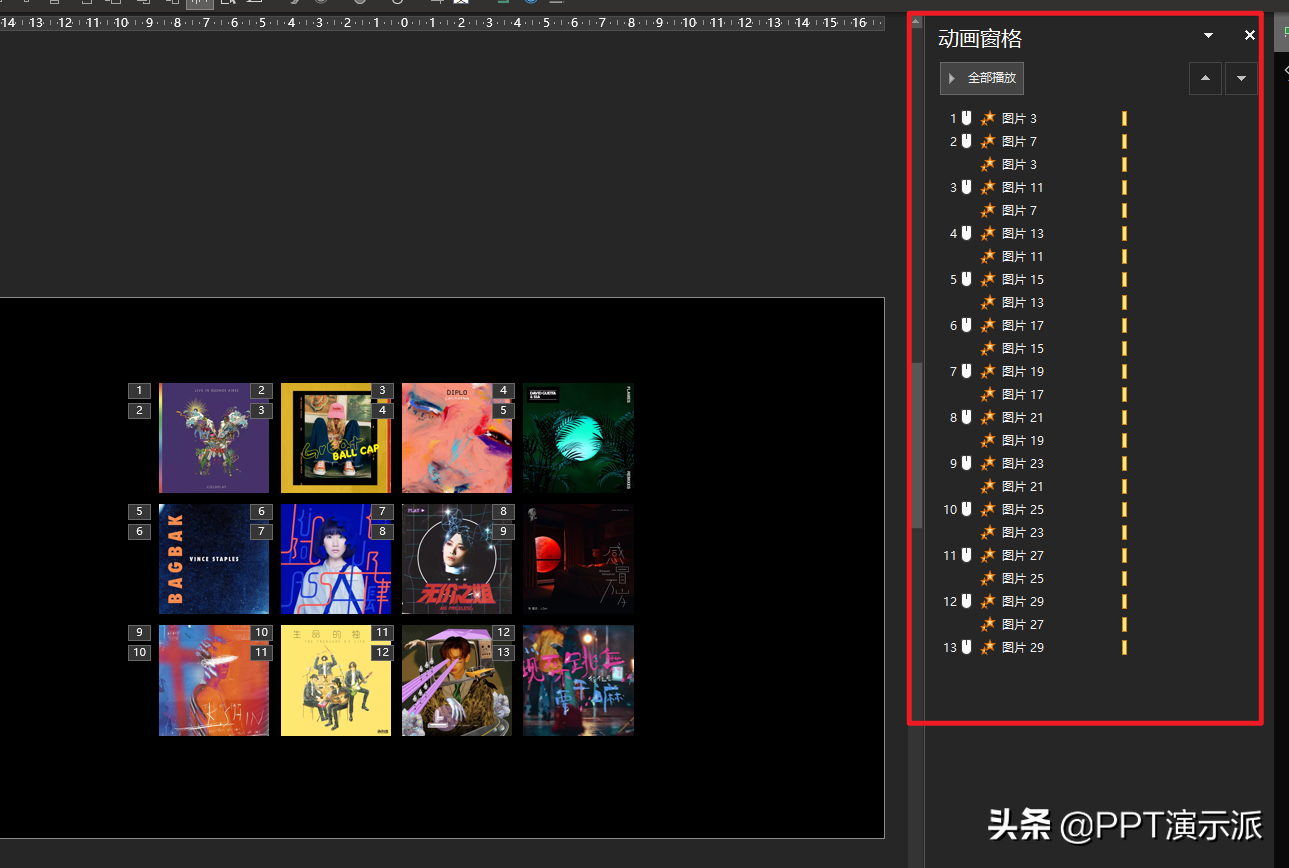Click star icon of unnumbered 图片 11 entry
Image resolution: width=1289 pixels, height=868 pixels.
point(988,256)
